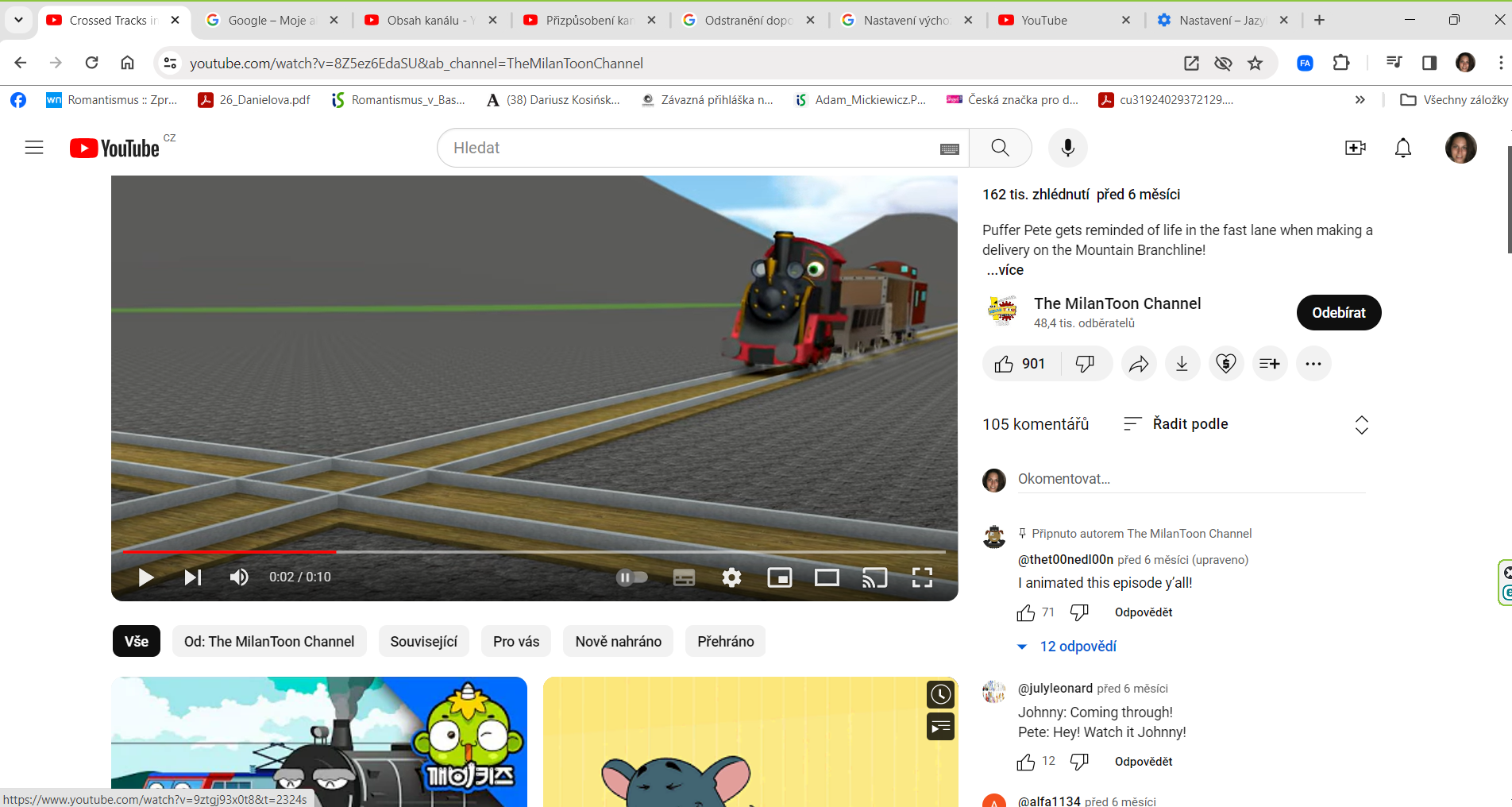Screen dimensions: 1512x807
Task: Click the Okomentovat comment field
Action: pos(1191,479)
